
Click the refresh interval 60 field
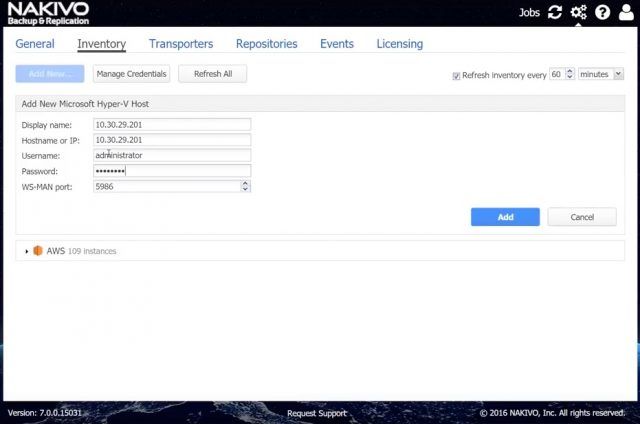(557, 74)
